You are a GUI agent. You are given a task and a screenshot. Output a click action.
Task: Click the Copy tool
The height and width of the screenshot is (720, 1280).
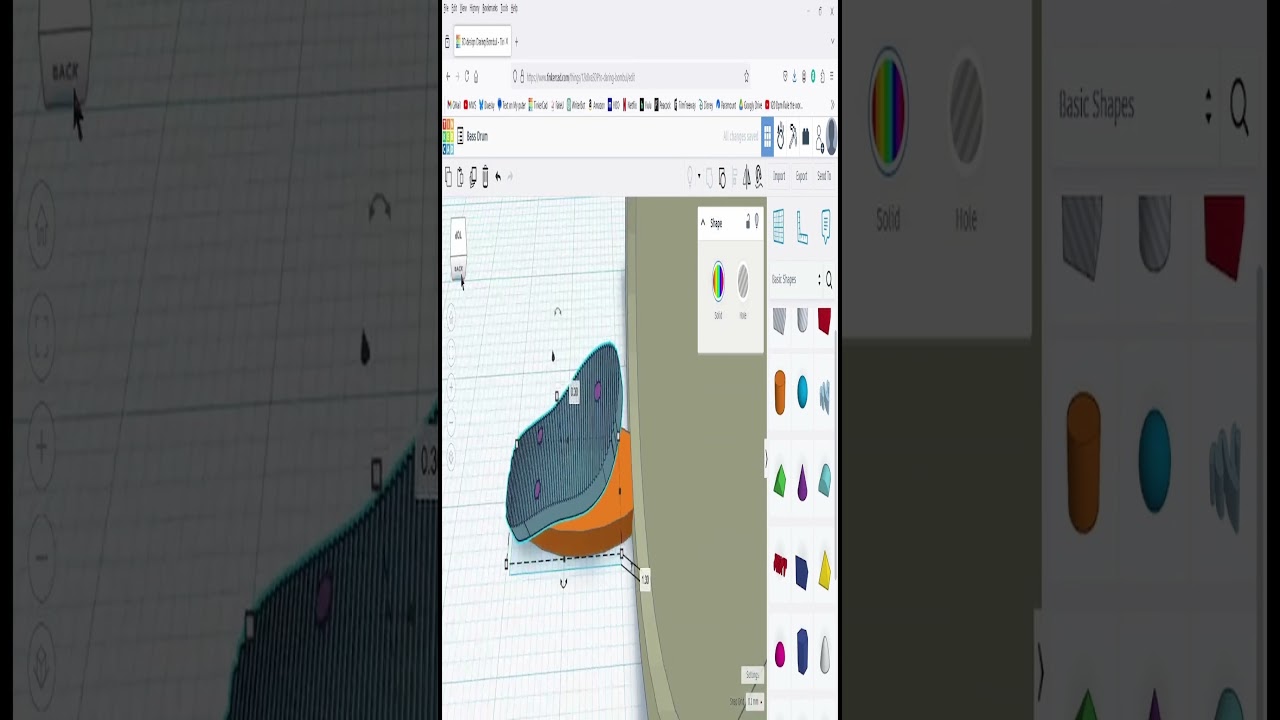pos(448,176)
